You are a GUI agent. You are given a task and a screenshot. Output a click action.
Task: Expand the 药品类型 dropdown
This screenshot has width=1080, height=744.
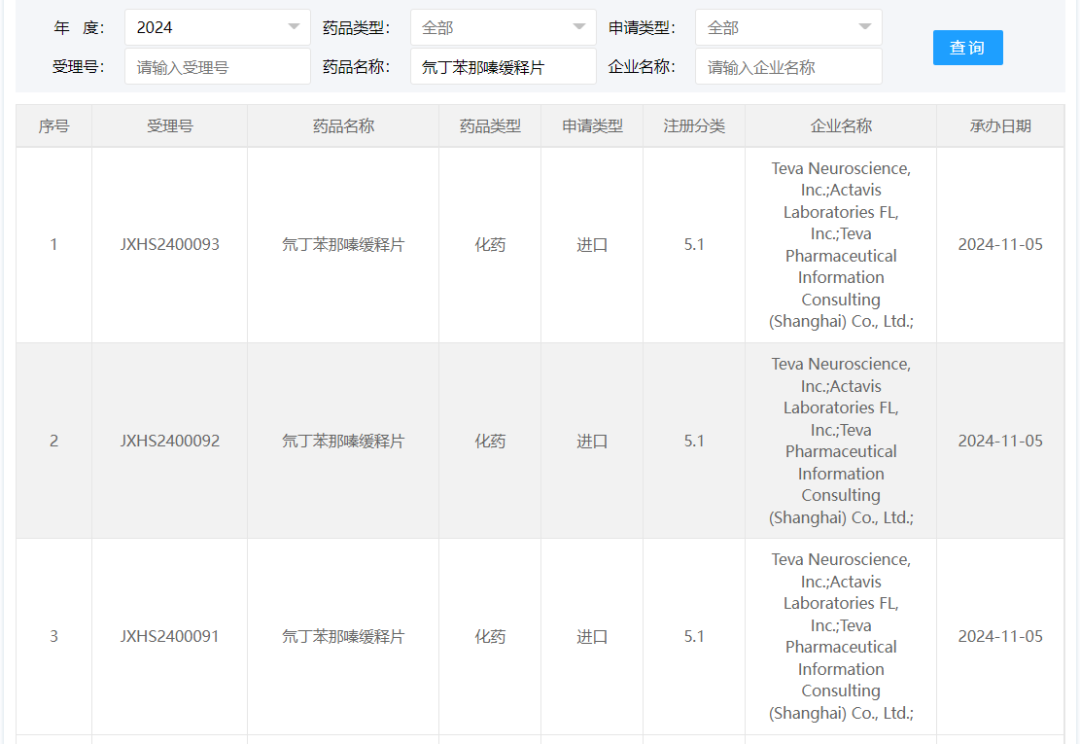(503, 28)
